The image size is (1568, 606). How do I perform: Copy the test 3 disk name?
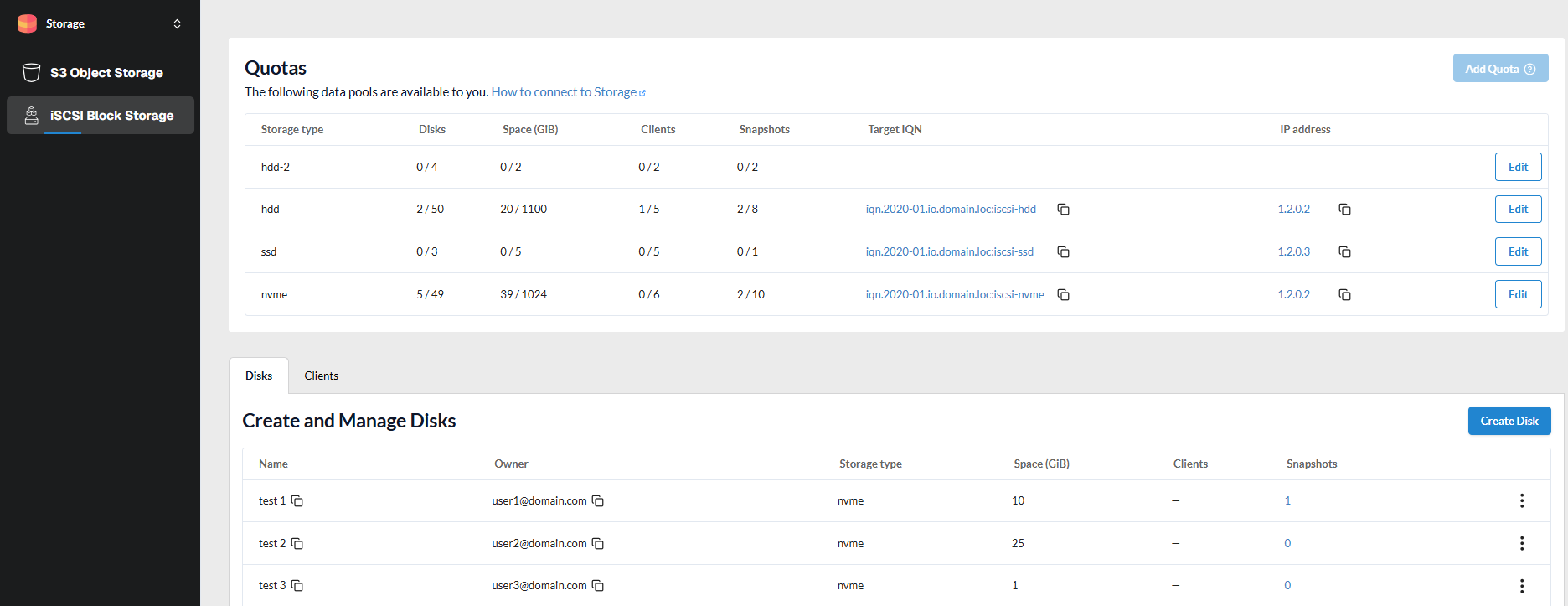click(297, 586)
